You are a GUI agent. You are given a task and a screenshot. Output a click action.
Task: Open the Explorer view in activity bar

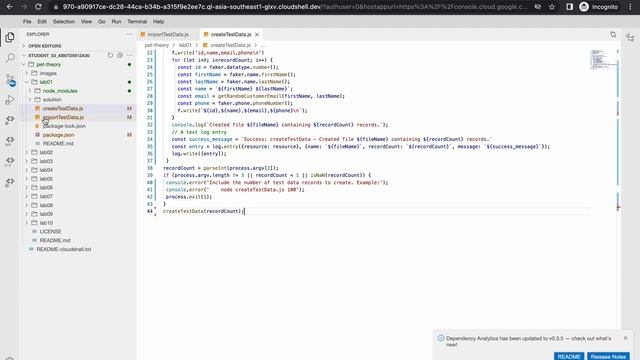[10, 37]
